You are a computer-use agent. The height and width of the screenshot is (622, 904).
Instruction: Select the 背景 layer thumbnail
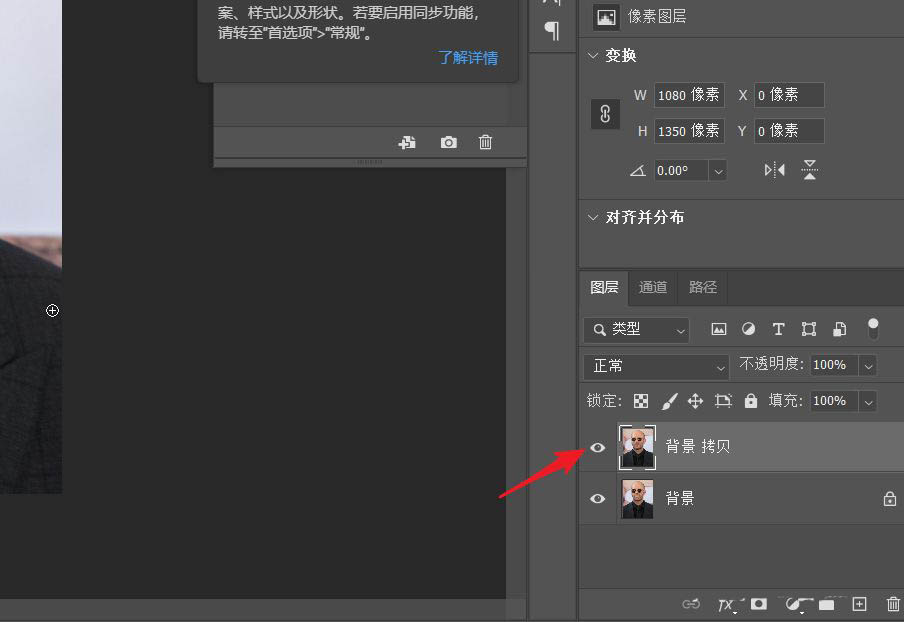pyautogui.click(x=637, y=499)
